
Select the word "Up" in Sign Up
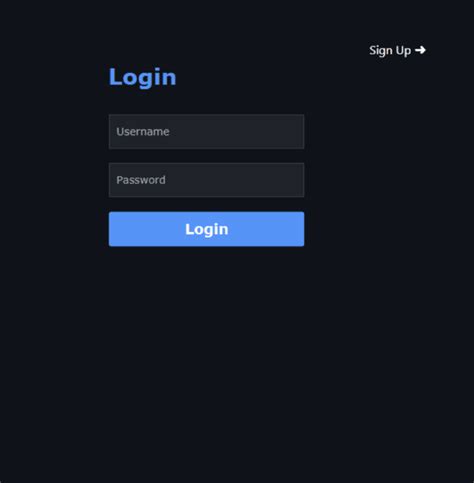point(403,51)
